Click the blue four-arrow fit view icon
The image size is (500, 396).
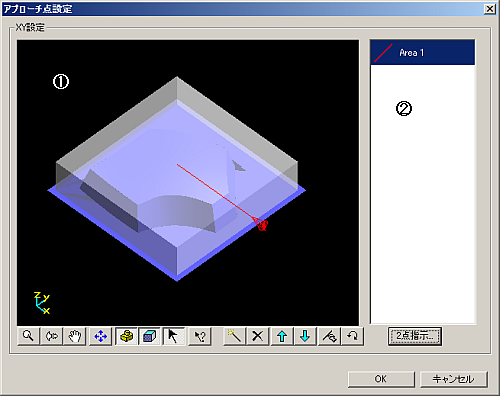(100, 336)
